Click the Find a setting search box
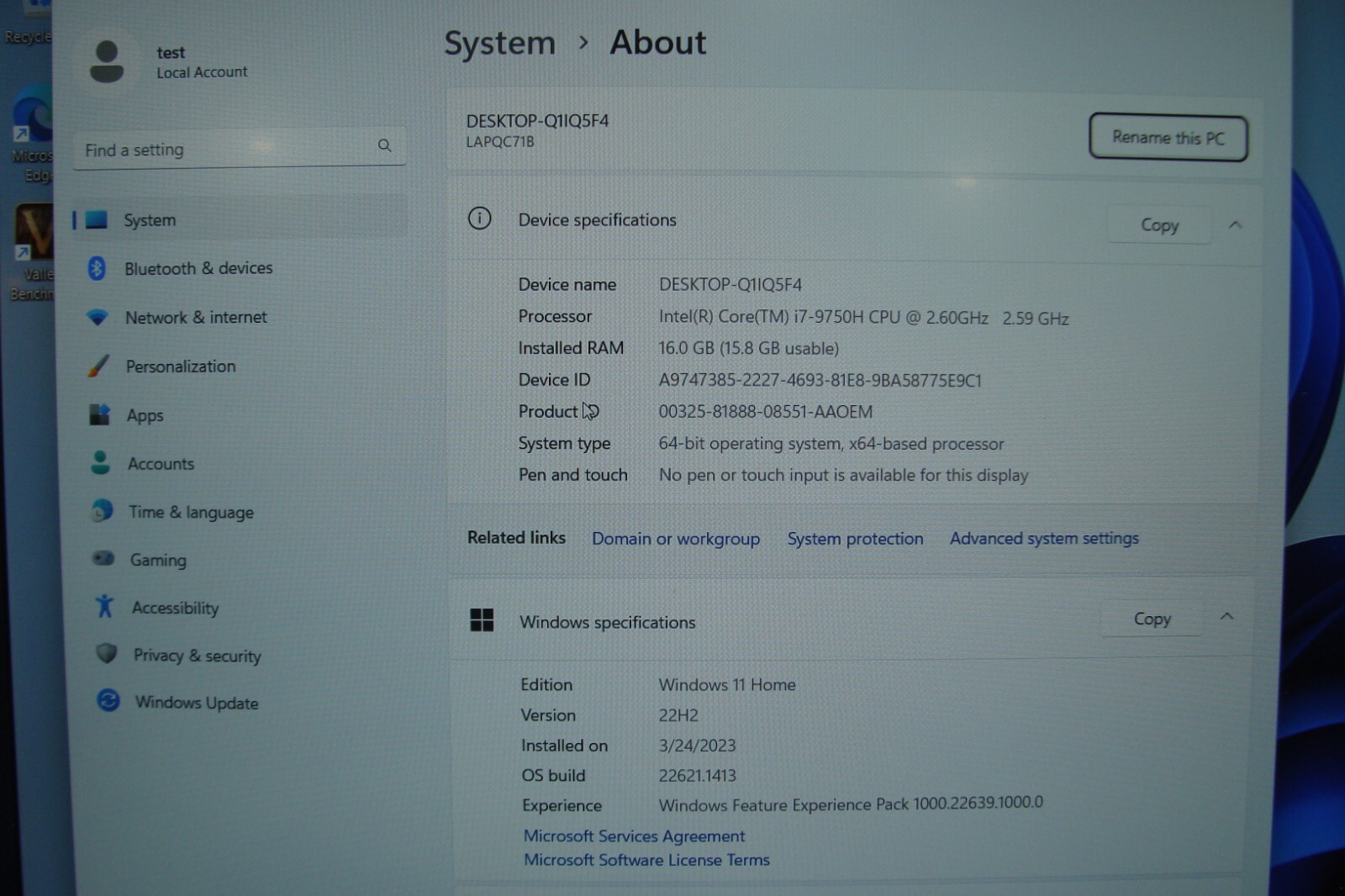Image resolution: width=1345 pixels, height=896 pixels. [x=240, y=149]
